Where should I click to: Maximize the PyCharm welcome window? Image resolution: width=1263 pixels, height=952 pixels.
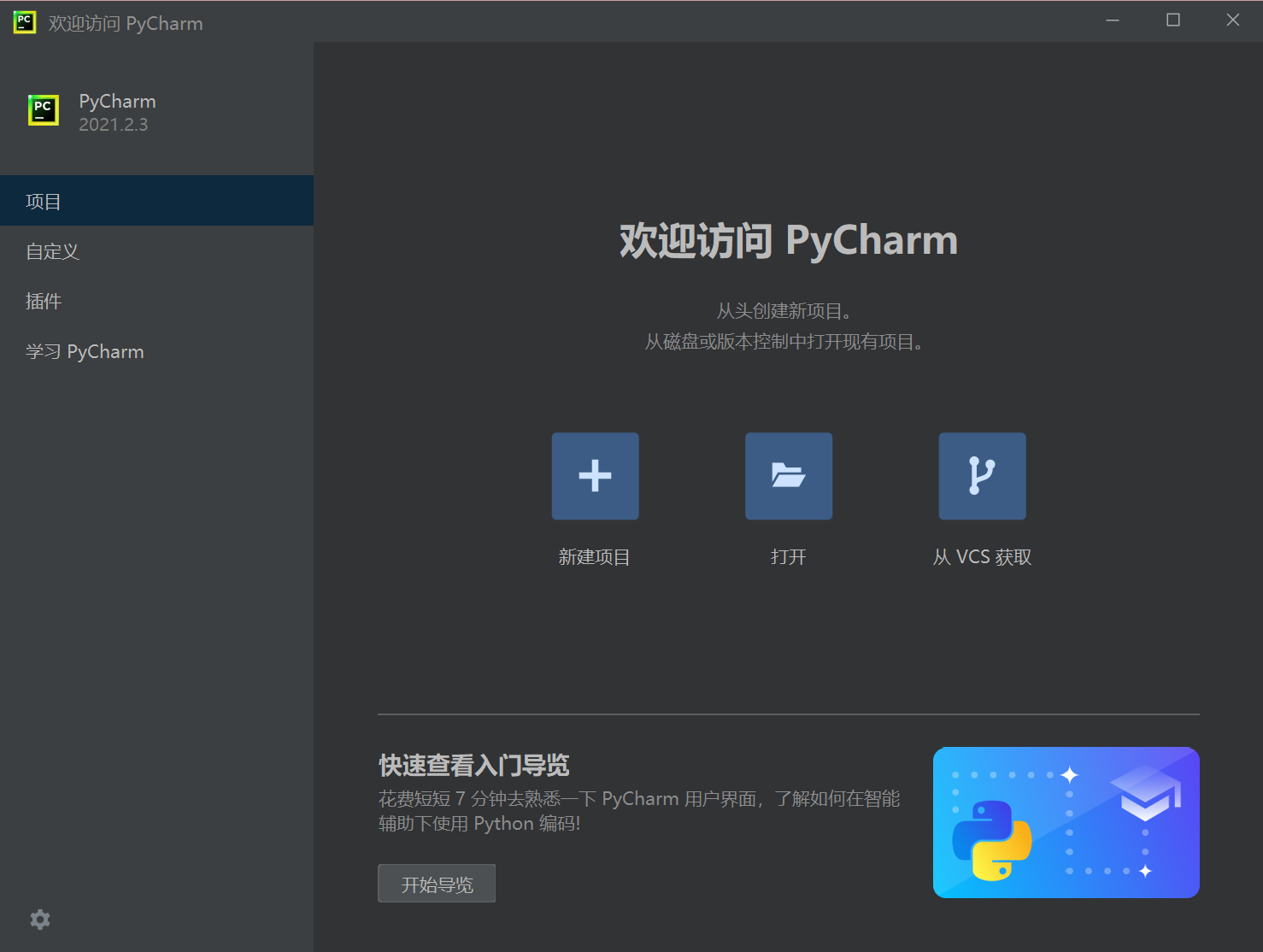click(1172, 21)
